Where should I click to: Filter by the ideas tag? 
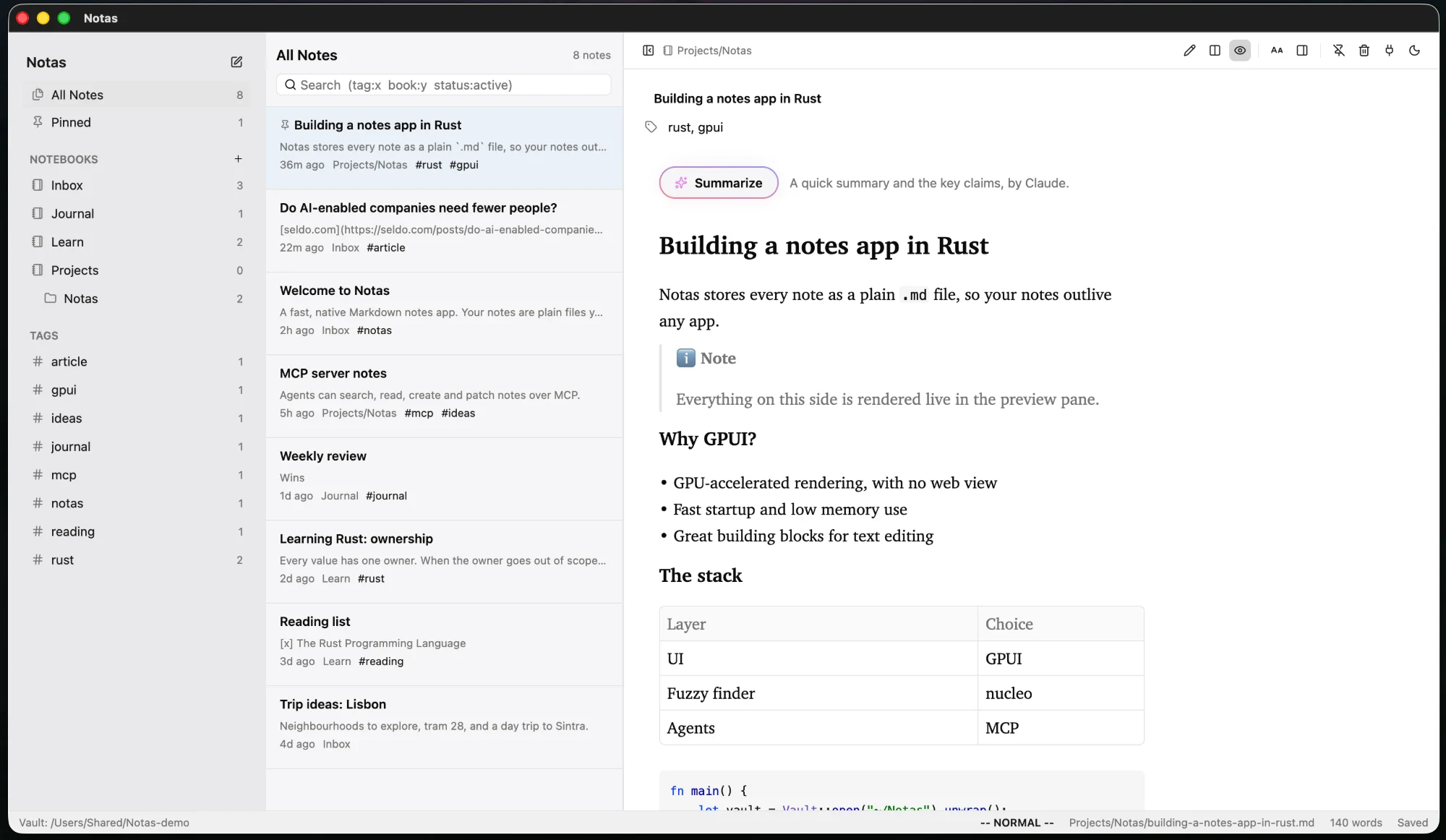click(137, 419)
